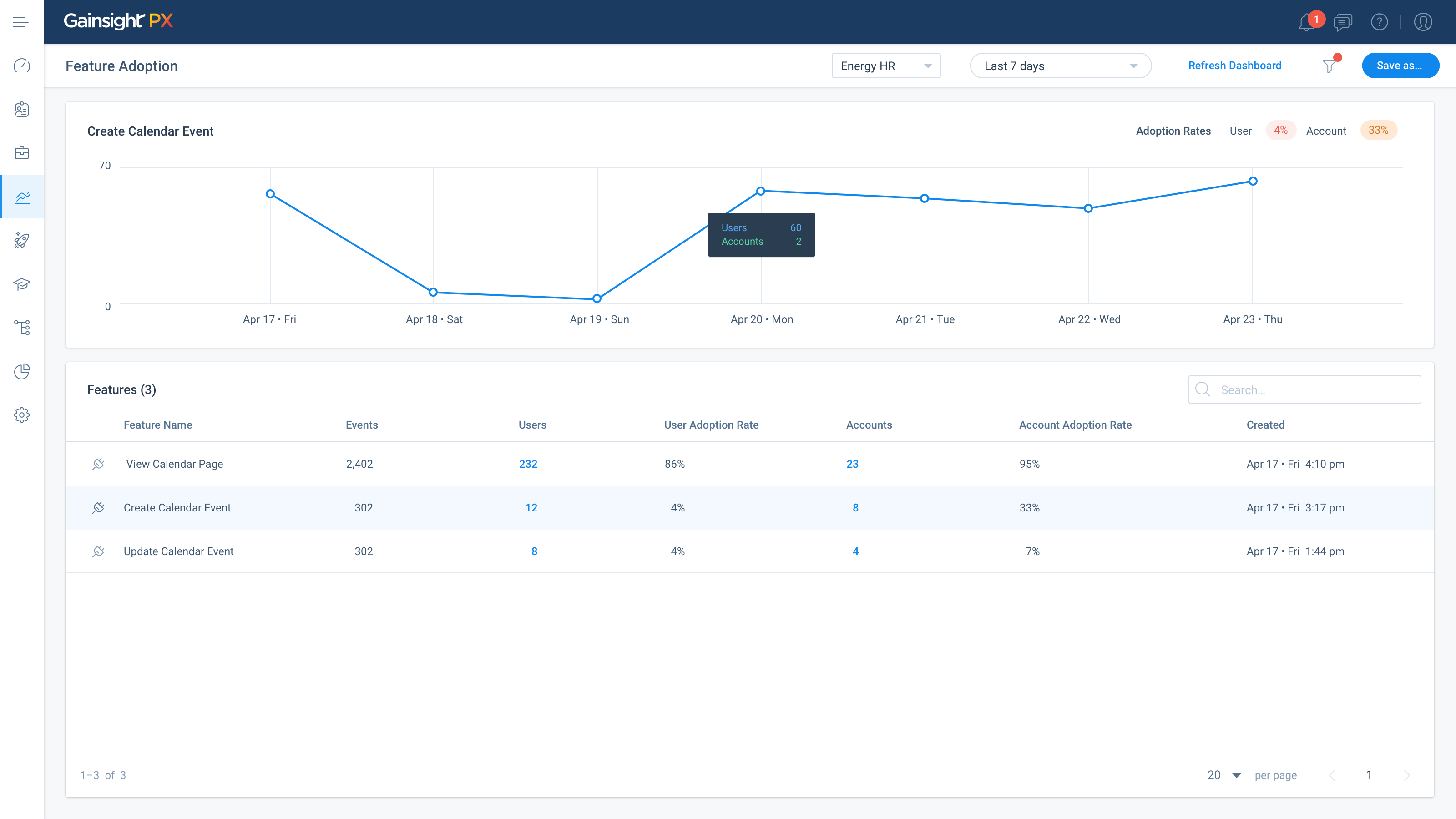Viewport: 1456px width, 819px height.
Task: Click the help question mark icon
Action: [1379, 22]
